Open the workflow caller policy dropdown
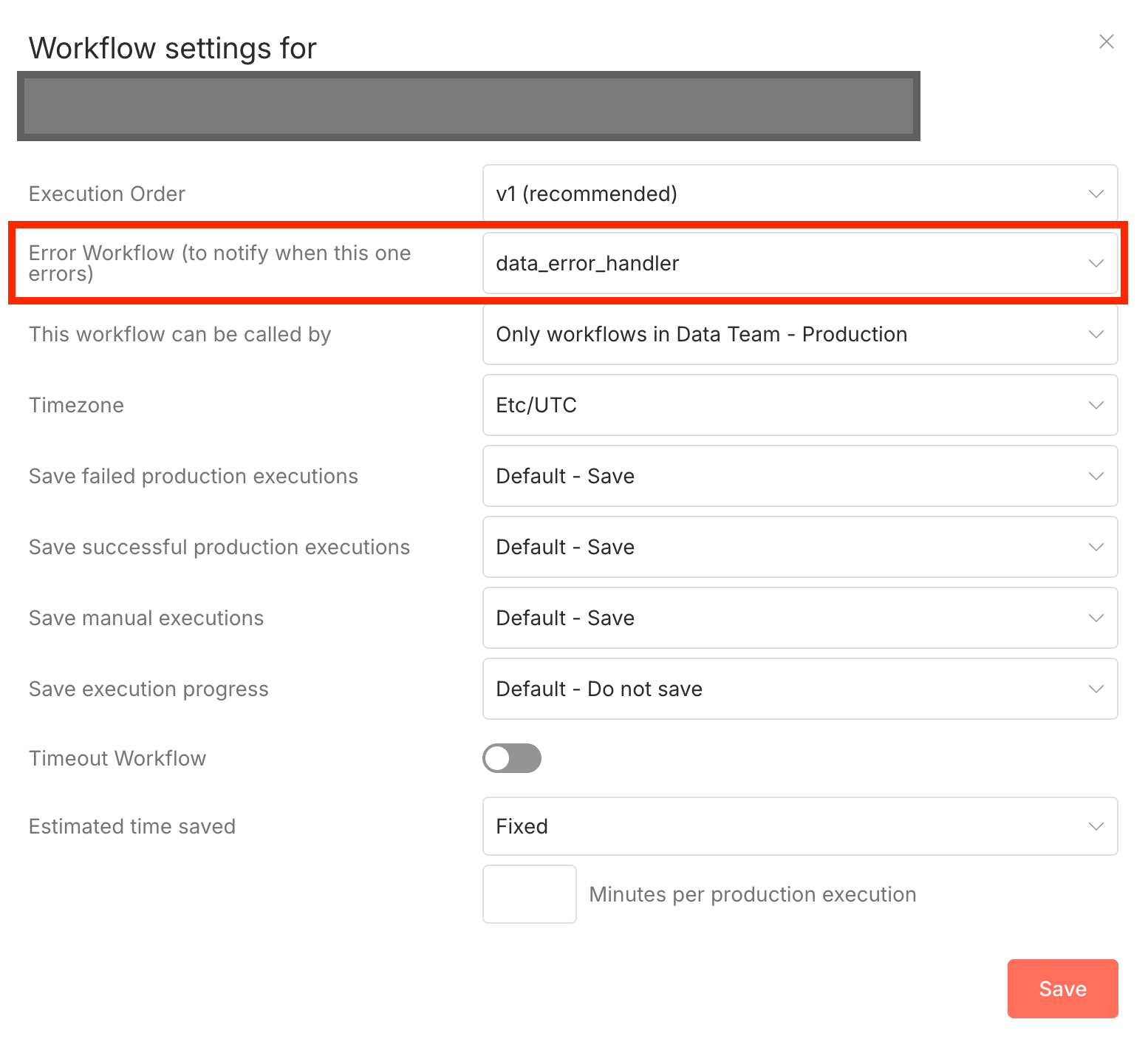1148x1039 pixels. point(799,334)
